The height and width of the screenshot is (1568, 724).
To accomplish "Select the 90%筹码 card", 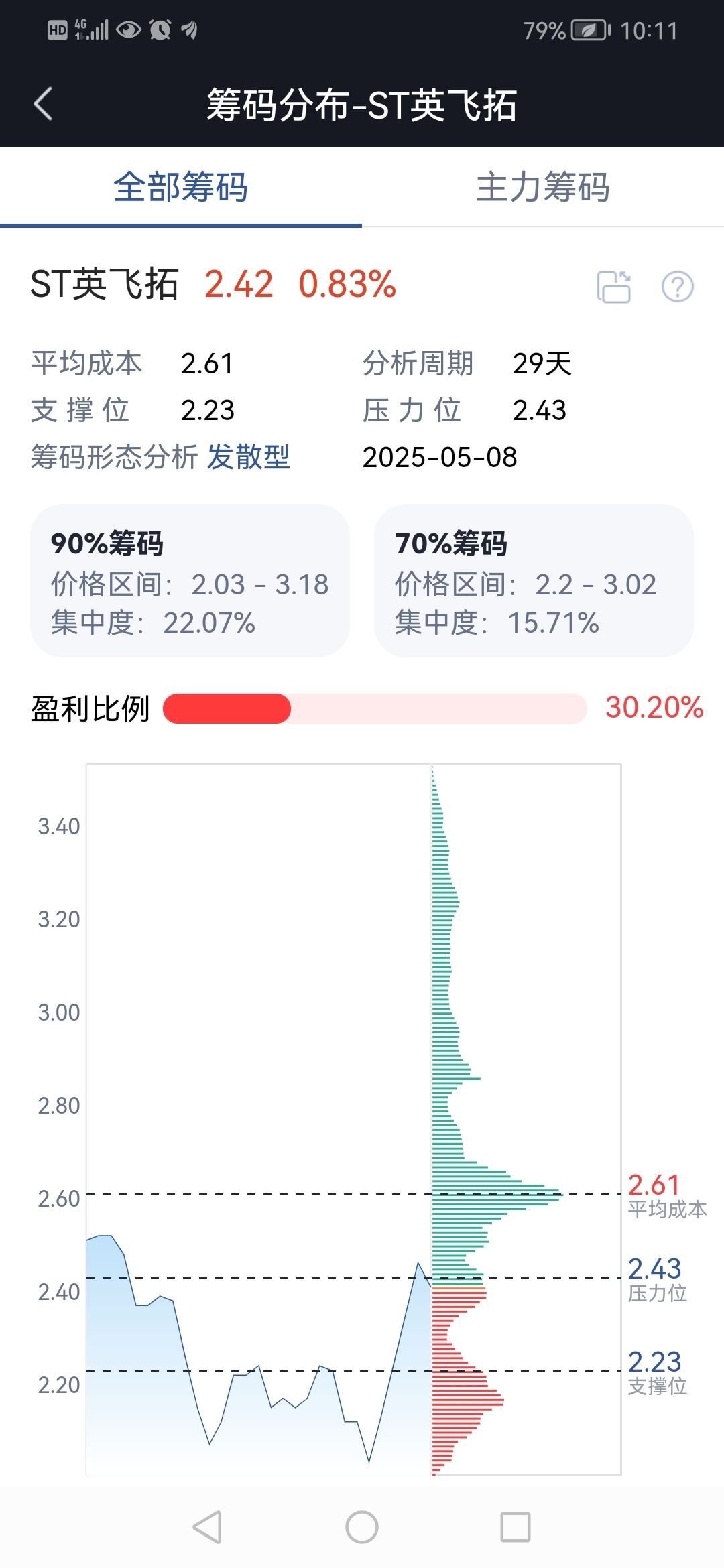I will click(x=190, y=580).
